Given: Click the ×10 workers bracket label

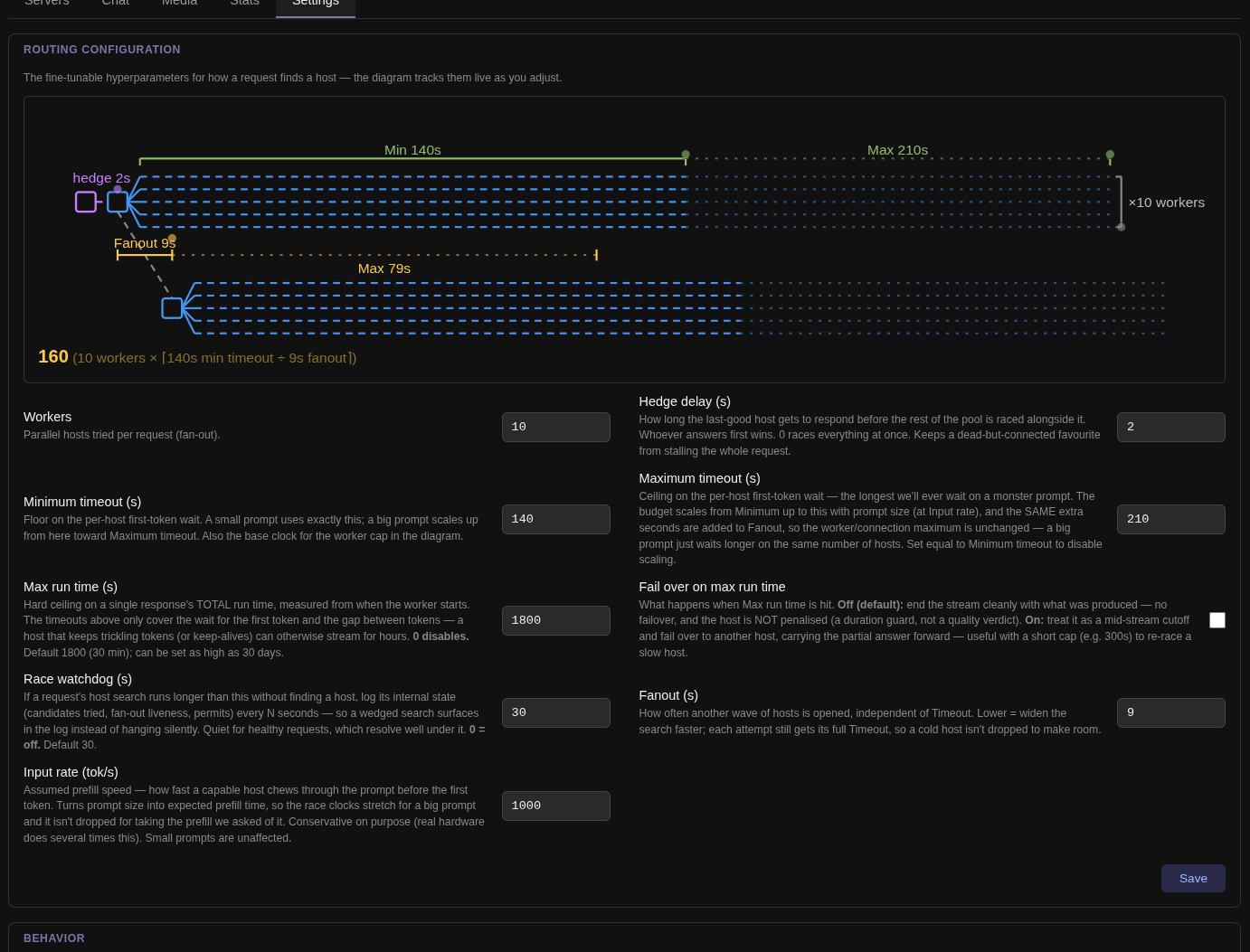Looking at the screenshot, I should coord(1166,203).
